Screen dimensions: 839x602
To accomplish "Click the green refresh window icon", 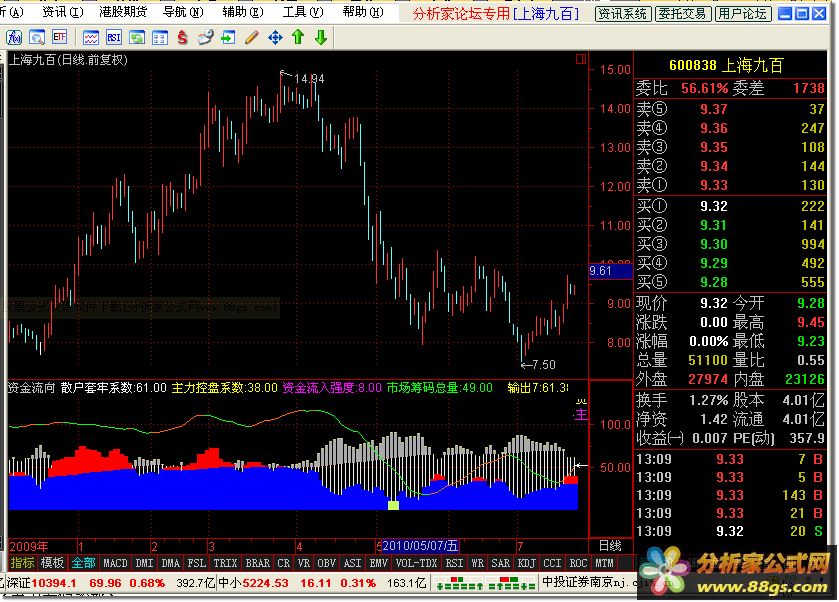I will point(136,37).
